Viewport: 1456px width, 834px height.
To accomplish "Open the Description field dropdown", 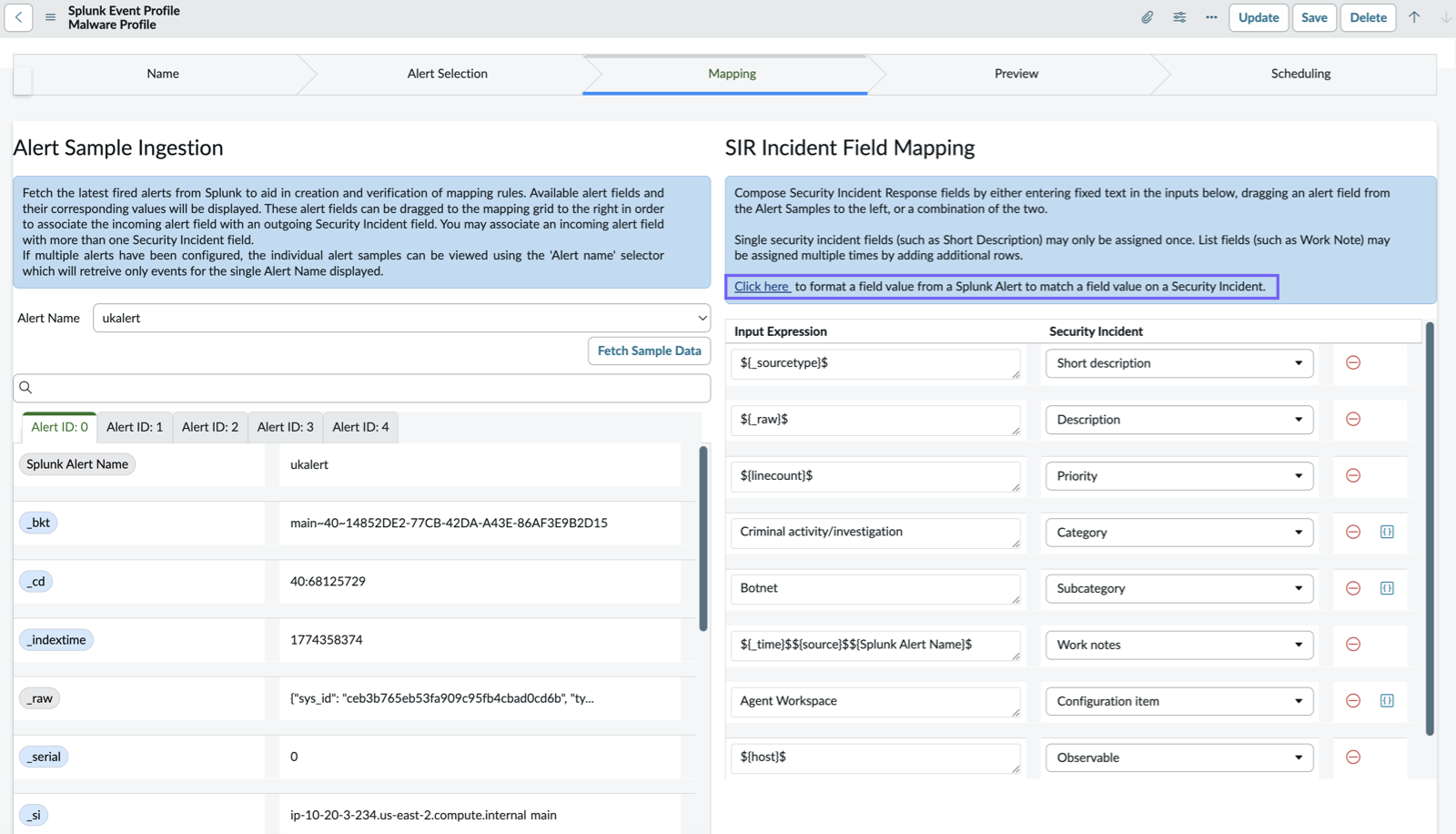I will pos(1179,420).
